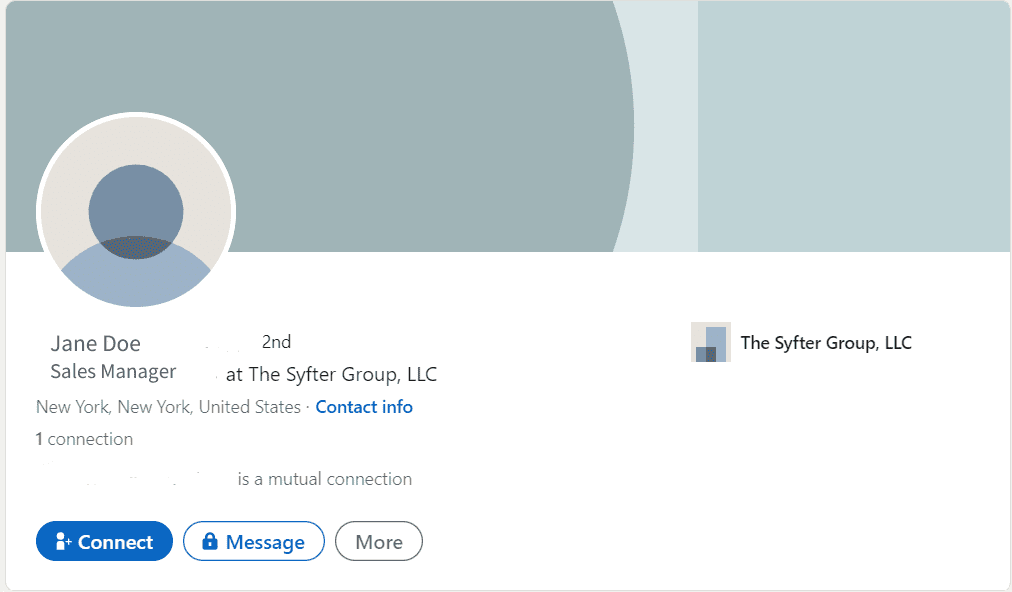1012x592 pixels.
Task: Click the New York location text
Action: tap(168, 407)
